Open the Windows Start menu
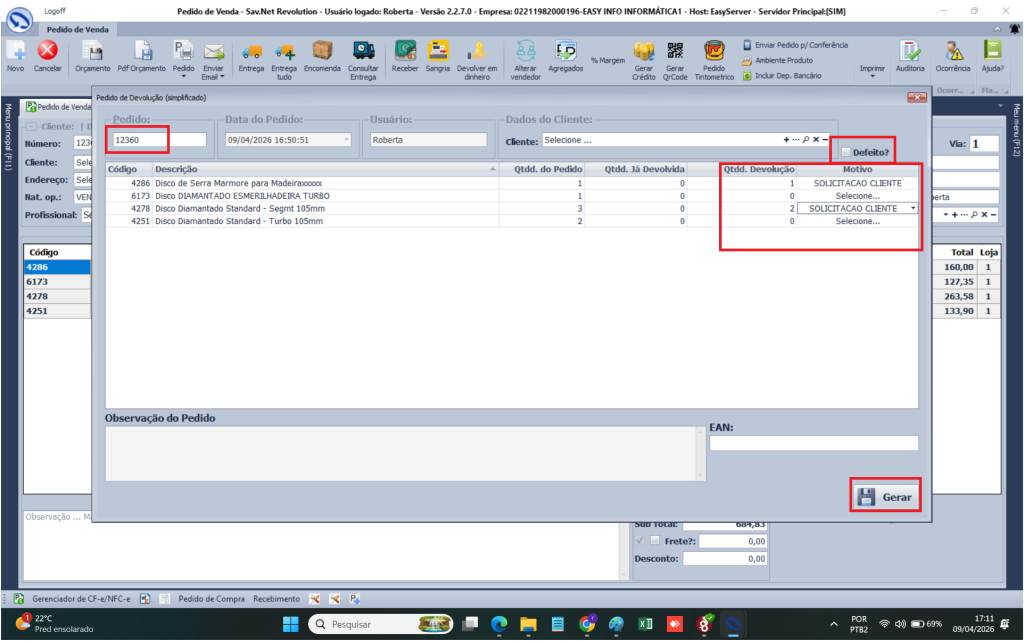This screenshot has width=1024, height=641. point(291,624)
